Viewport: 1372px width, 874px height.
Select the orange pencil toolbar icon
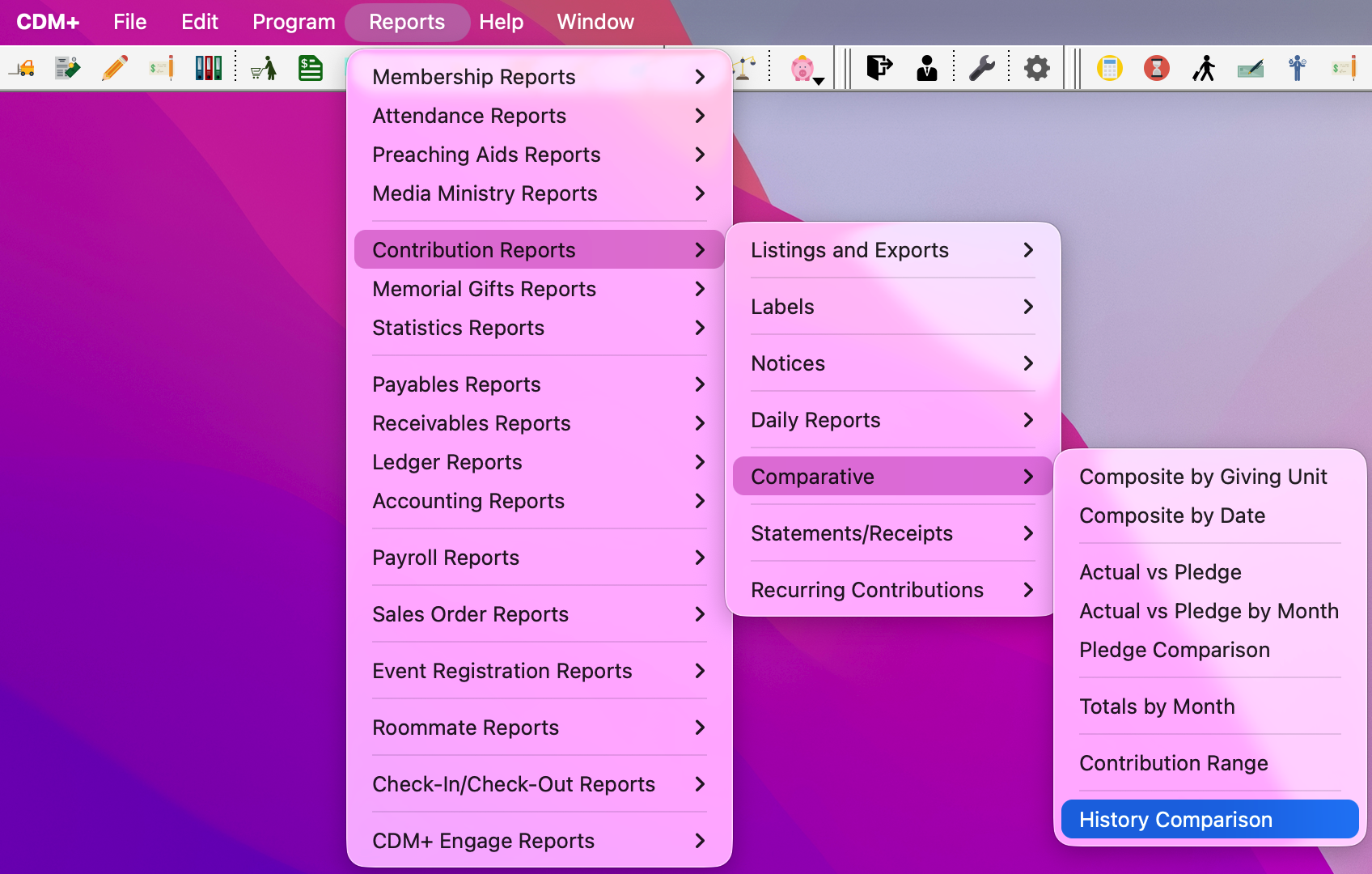115,68
